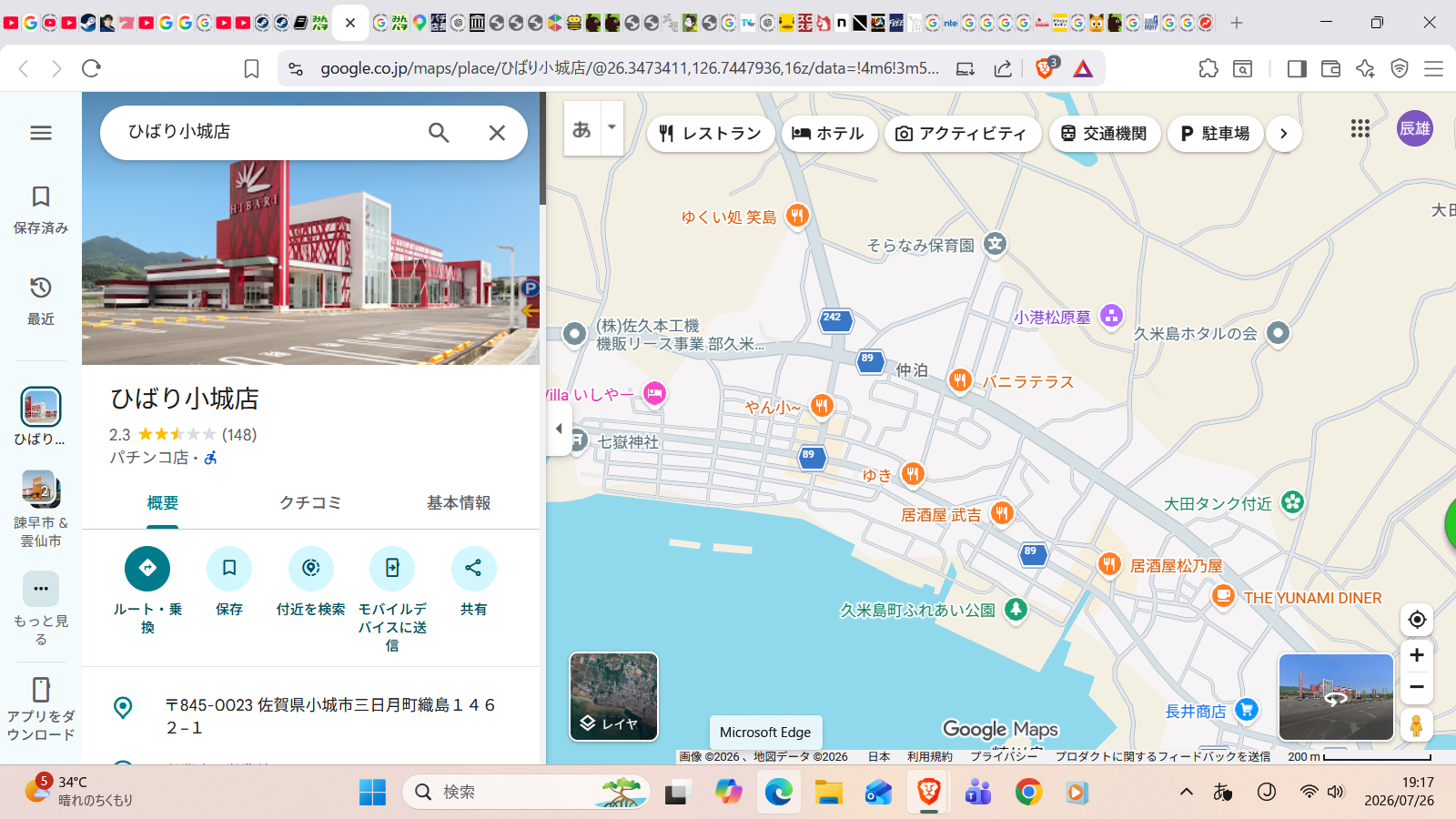Image resolution: width=1456 pixels, height=819 pixels.
Task: Open the Google Maps hamburger menu
Action: tap(41, 133)
